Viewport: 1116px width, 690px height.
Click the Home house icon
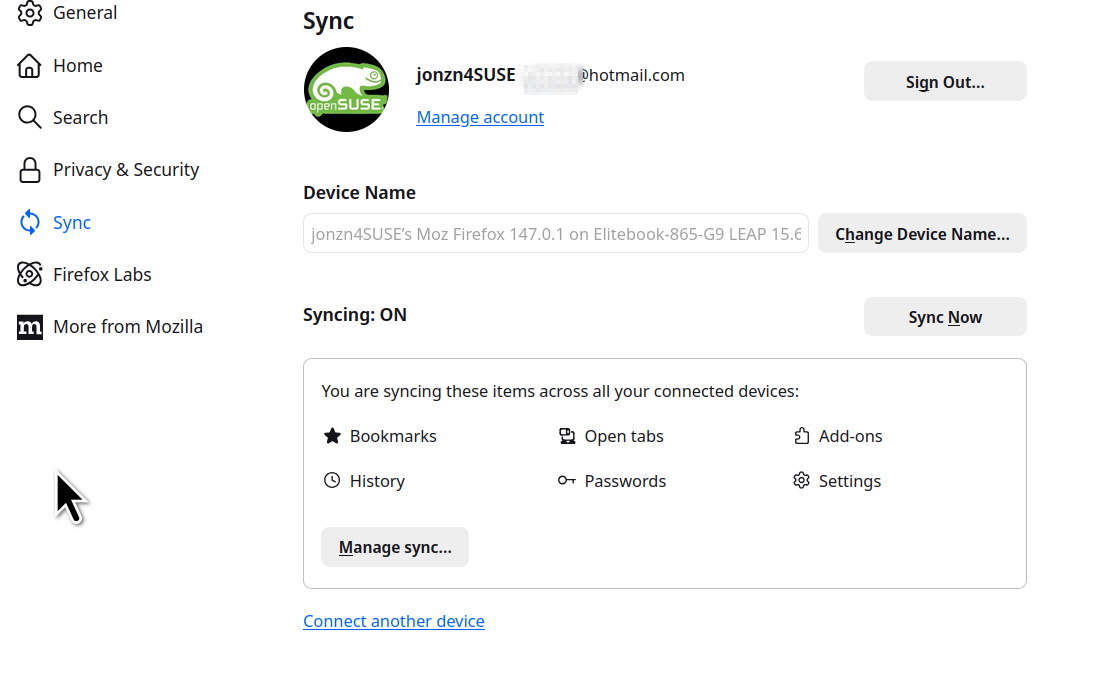point(30,66)
